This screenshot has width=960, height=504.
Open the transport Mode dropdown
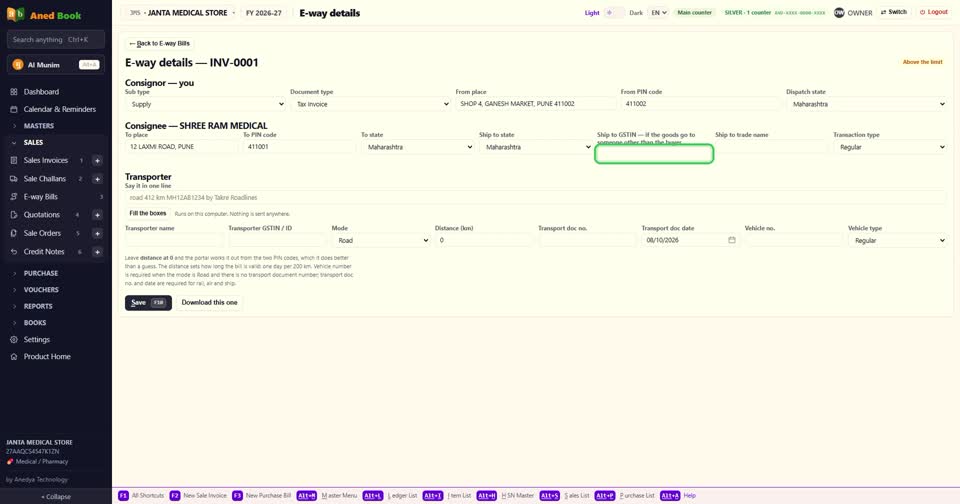[x=381, y=241]
